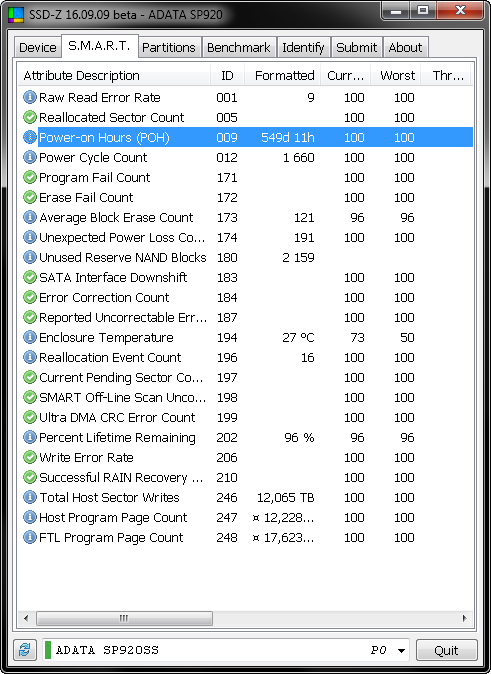Viewport: 491px width, 674px height.
Task: Sort by the ID column header
Action: [x=227, y=75]
